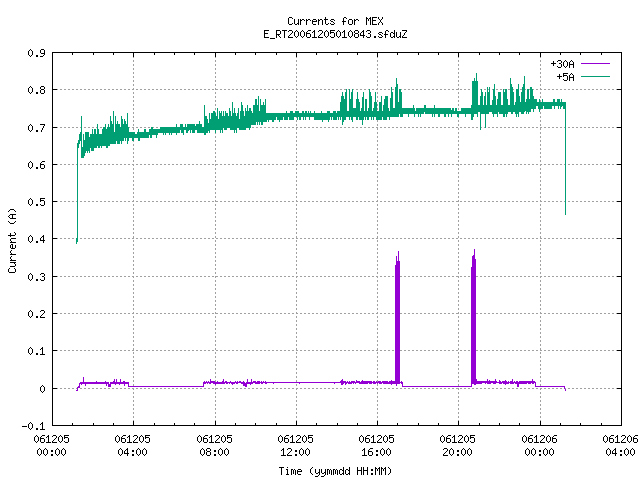Viewport: 640px width, 480px height.
Task: Click the 'Current (A)' y-axis label
Action: [x=12, y=240]
